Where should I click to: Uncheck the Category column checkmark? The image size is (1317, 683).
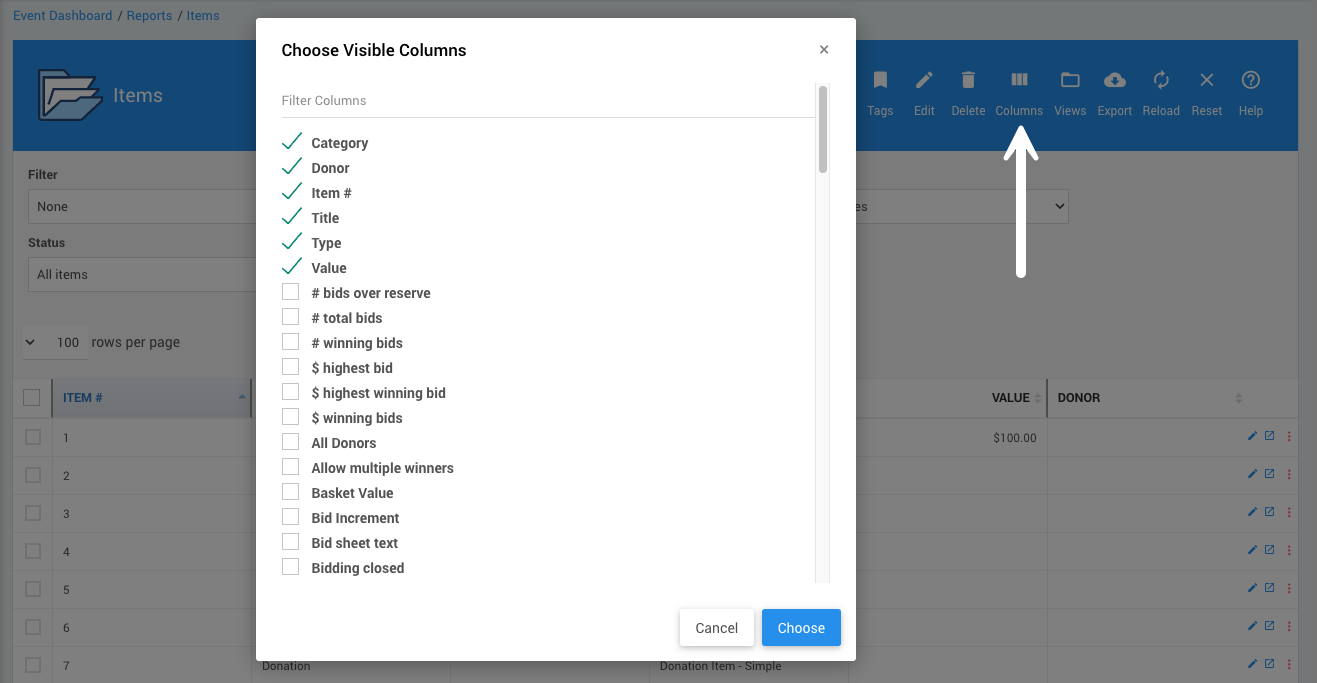292,142
